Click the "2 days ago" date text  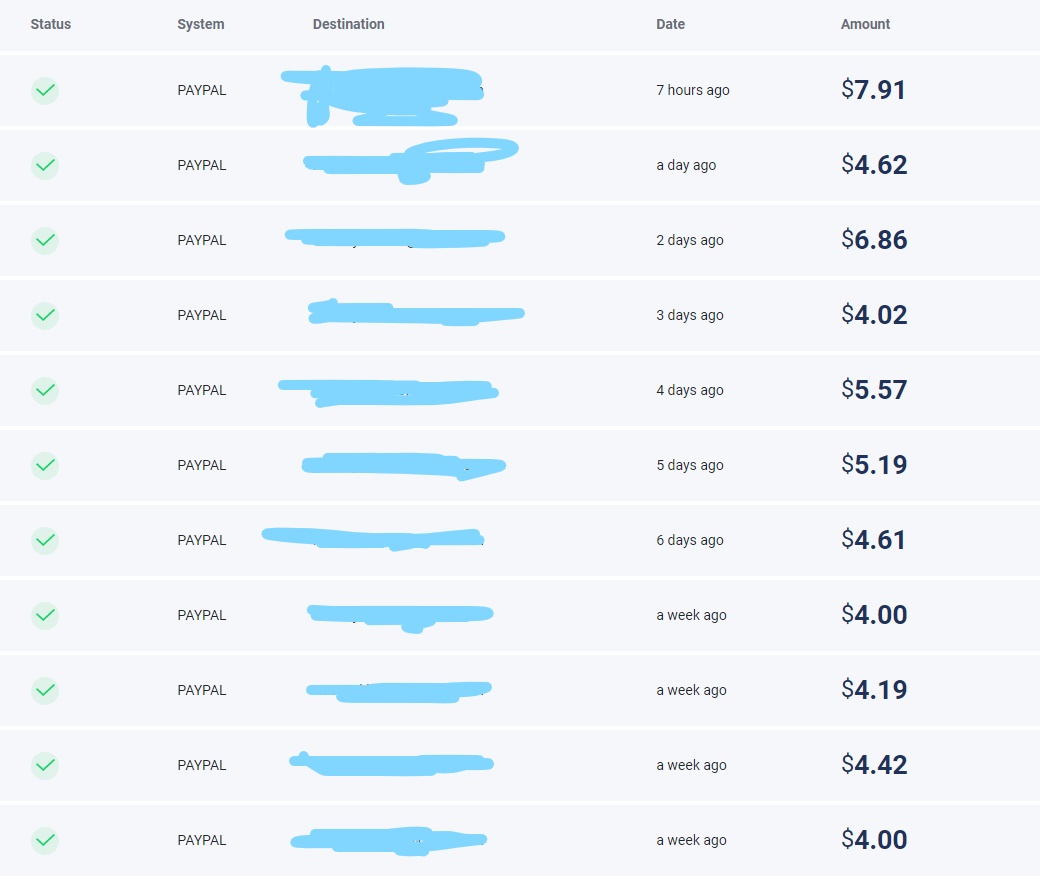click(689, 240)
